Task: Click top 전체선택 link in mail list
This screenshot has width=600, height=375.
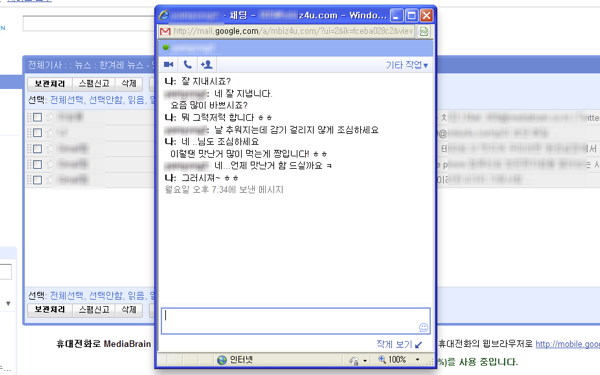Action: (67, 100)
